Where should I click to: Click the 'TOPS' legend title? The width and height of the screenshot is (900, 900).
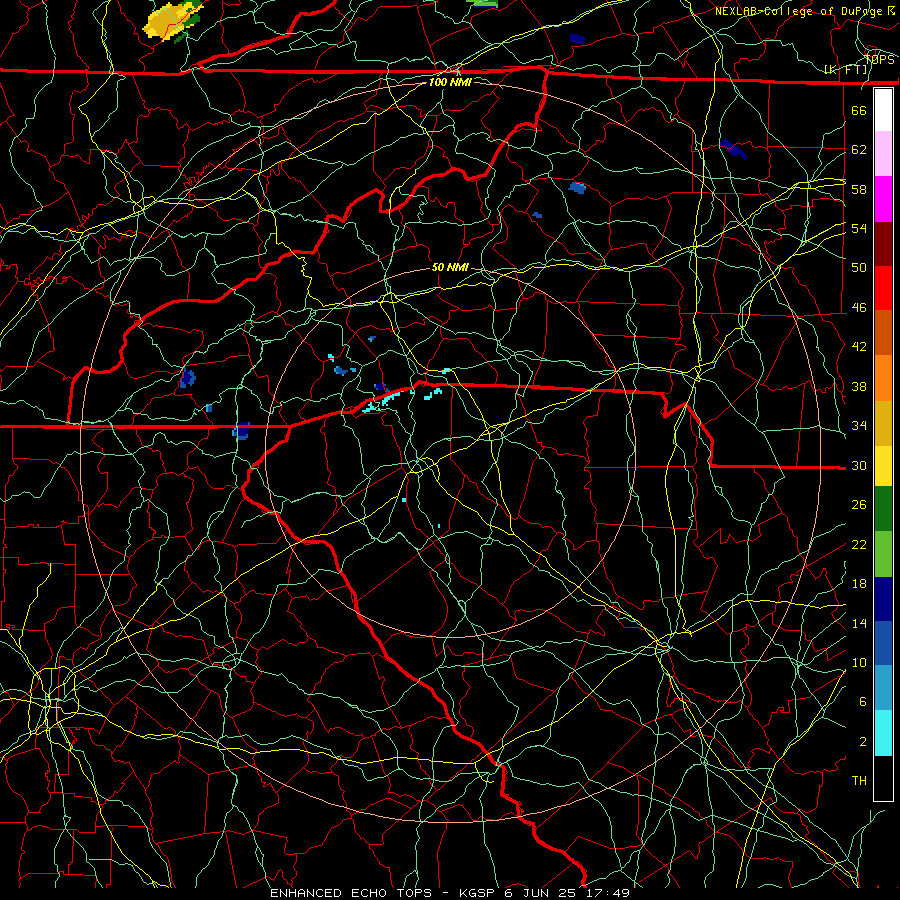point(879,60)
